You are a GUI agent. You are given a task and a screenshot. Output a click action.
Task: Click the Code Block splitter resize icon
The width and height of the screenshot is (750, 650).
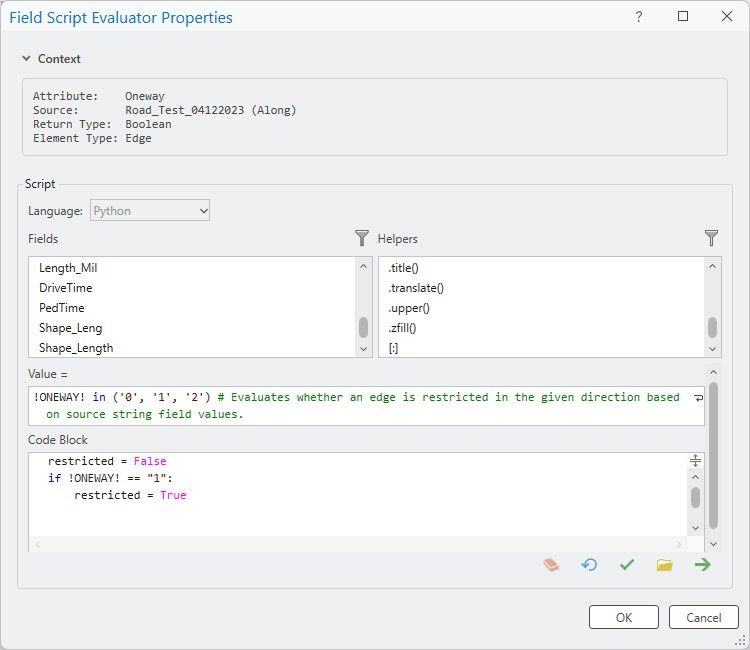coord(695,461)
